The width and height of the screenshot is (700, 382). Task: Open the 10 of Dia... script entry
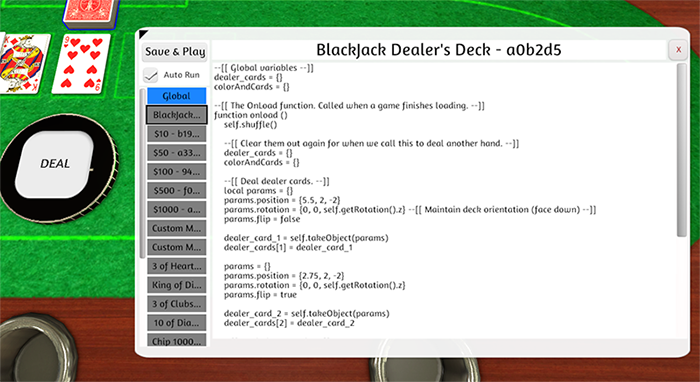pos(176,323)
